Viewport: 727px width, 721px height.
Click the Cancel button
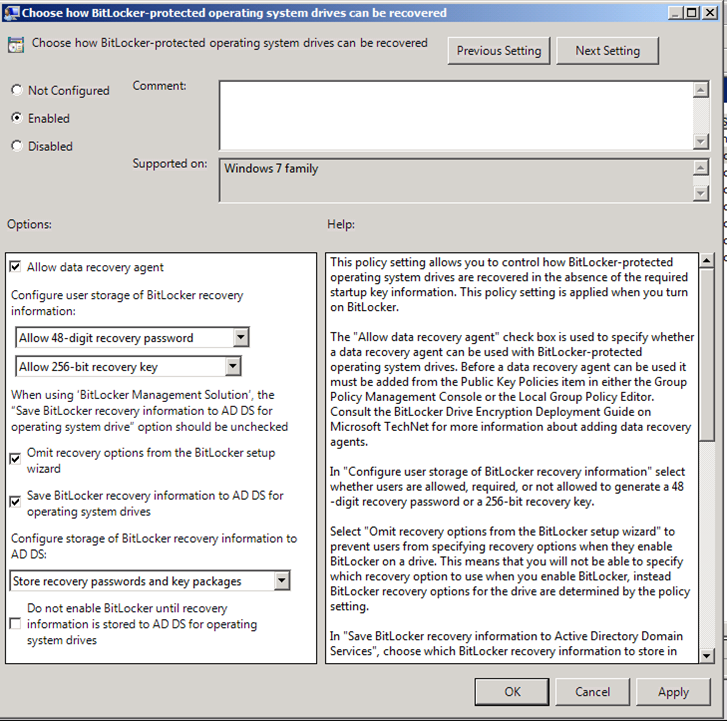click(593, 692)
